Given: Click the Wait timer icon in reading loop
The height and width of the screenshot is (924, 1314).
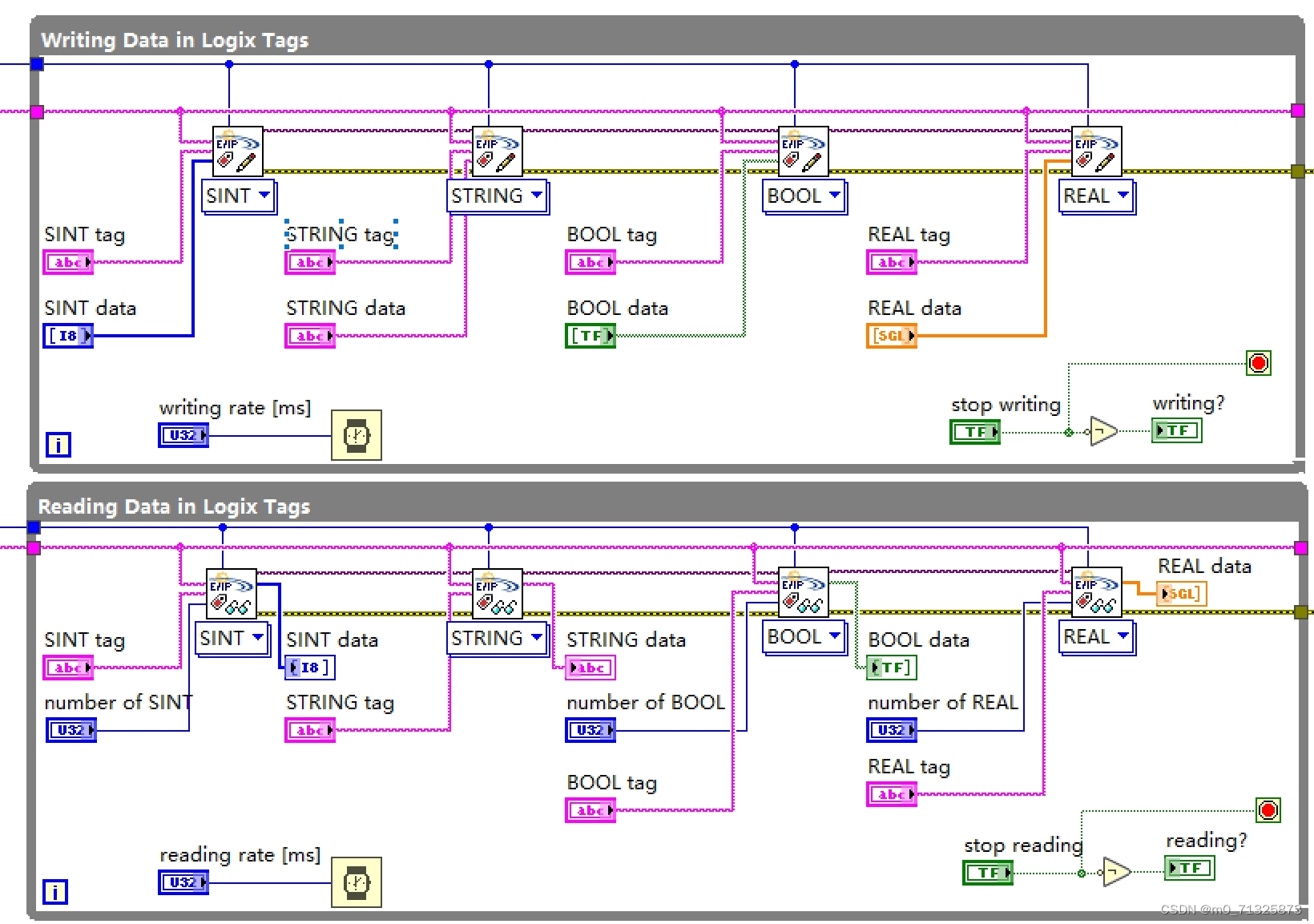Looking at the screenshot, I should pyautogui.click(x=356, y=882).
